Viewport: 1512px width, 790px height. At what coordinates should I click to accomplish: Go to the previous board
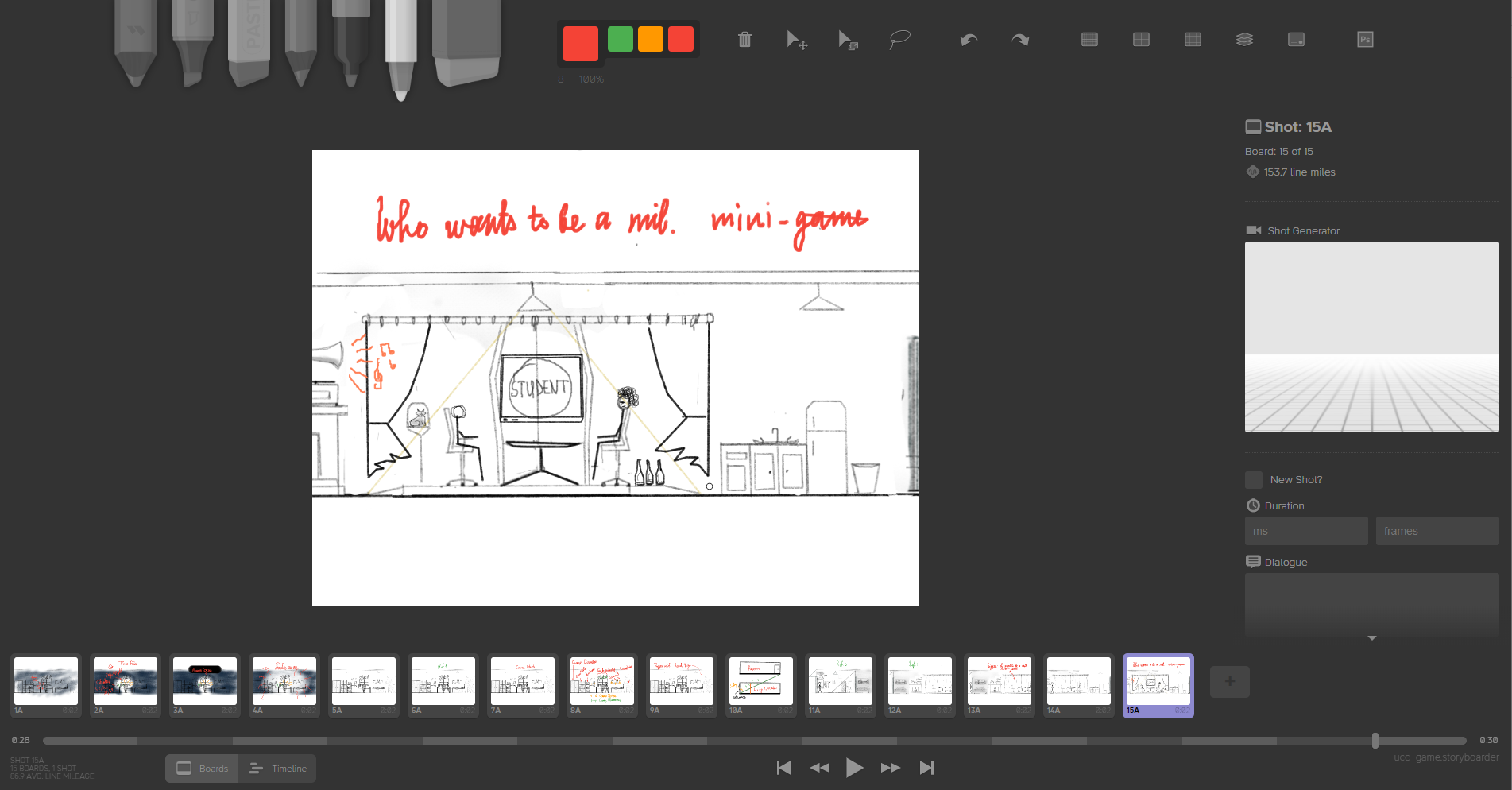coord(819,768)
